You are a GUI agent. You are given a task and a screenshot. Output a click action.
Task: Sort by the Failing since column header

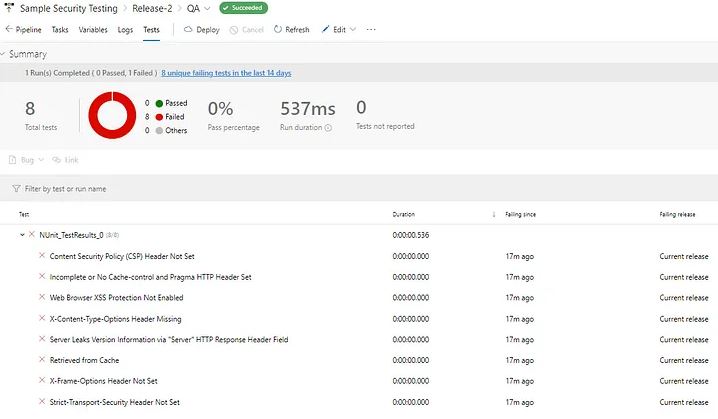[521, 214]
